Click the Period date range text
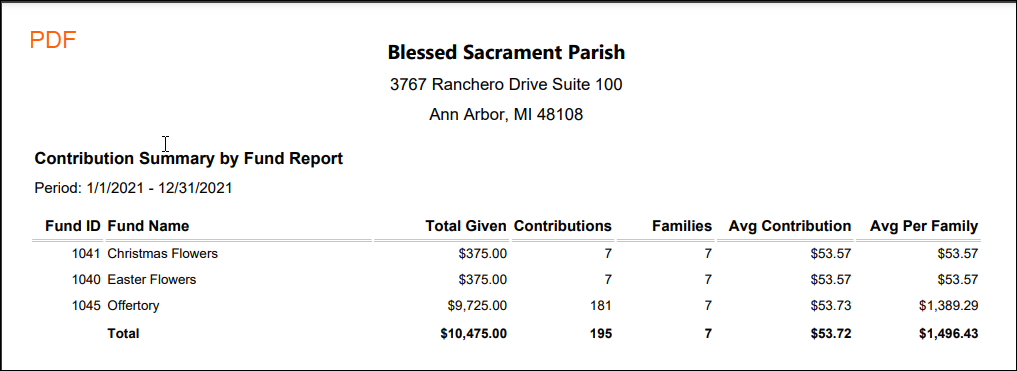1017x371 pixels. (133, 189)
